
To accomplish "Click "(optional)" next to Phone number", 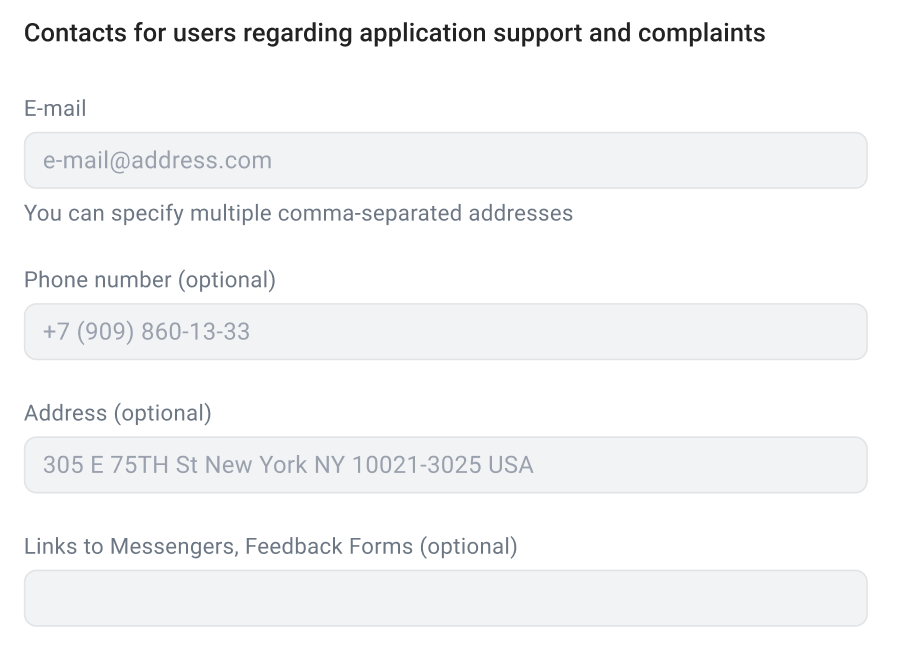I will click(227, 280).
